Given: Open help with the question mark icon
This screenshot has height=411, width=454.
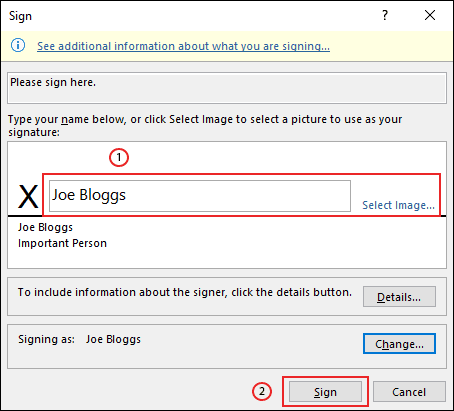Looking at the screenshot, I should coord(385,15).
